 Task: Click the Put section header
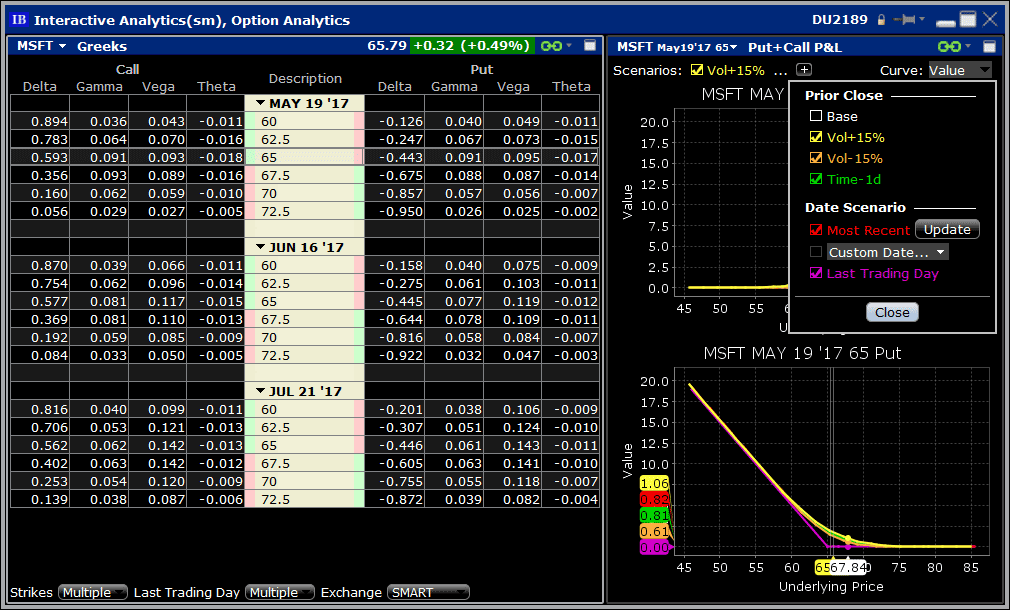pyautogui.click(x=482, y=69)
